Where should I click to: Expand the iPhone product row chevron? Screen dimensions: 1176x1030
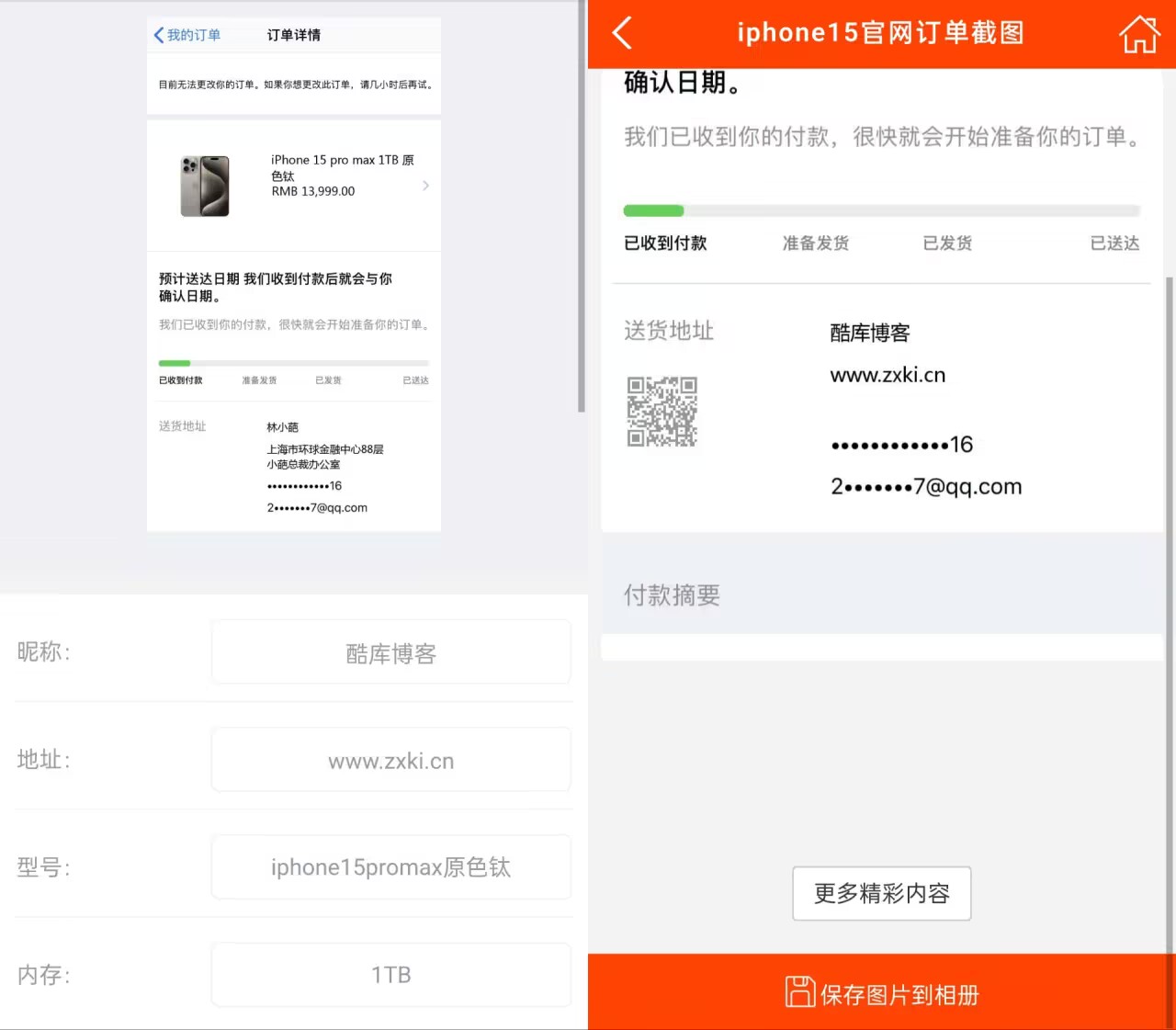424,186
